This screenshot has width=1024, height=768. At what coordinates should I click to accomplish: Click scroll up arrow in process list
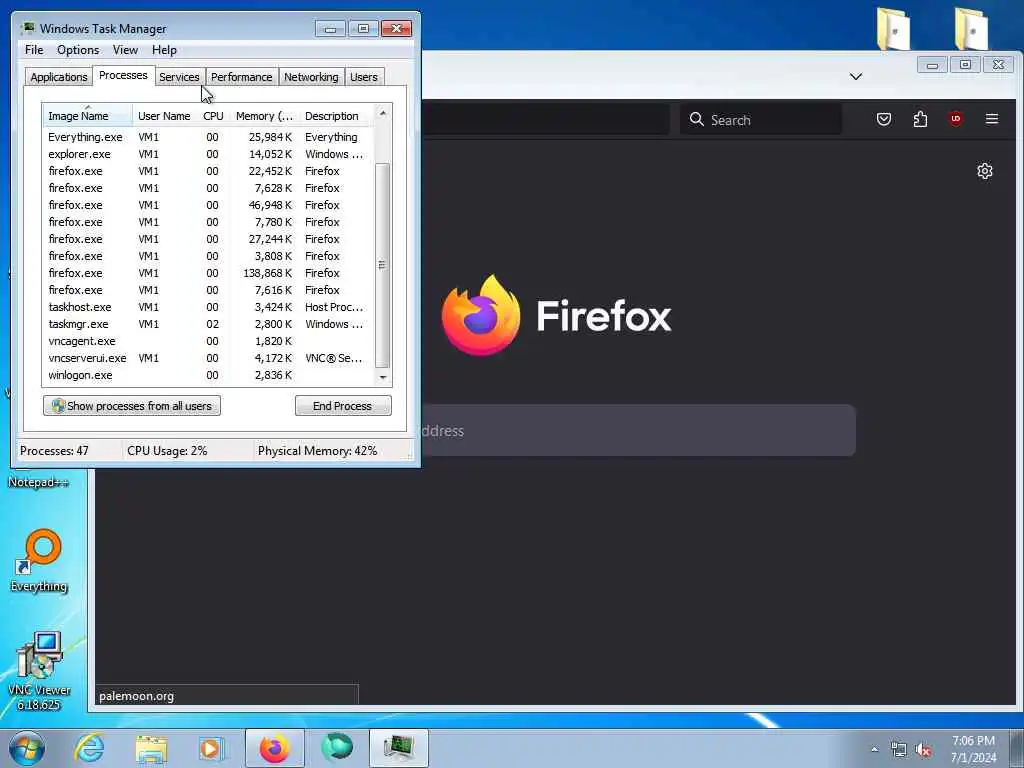tap(383, 113)
